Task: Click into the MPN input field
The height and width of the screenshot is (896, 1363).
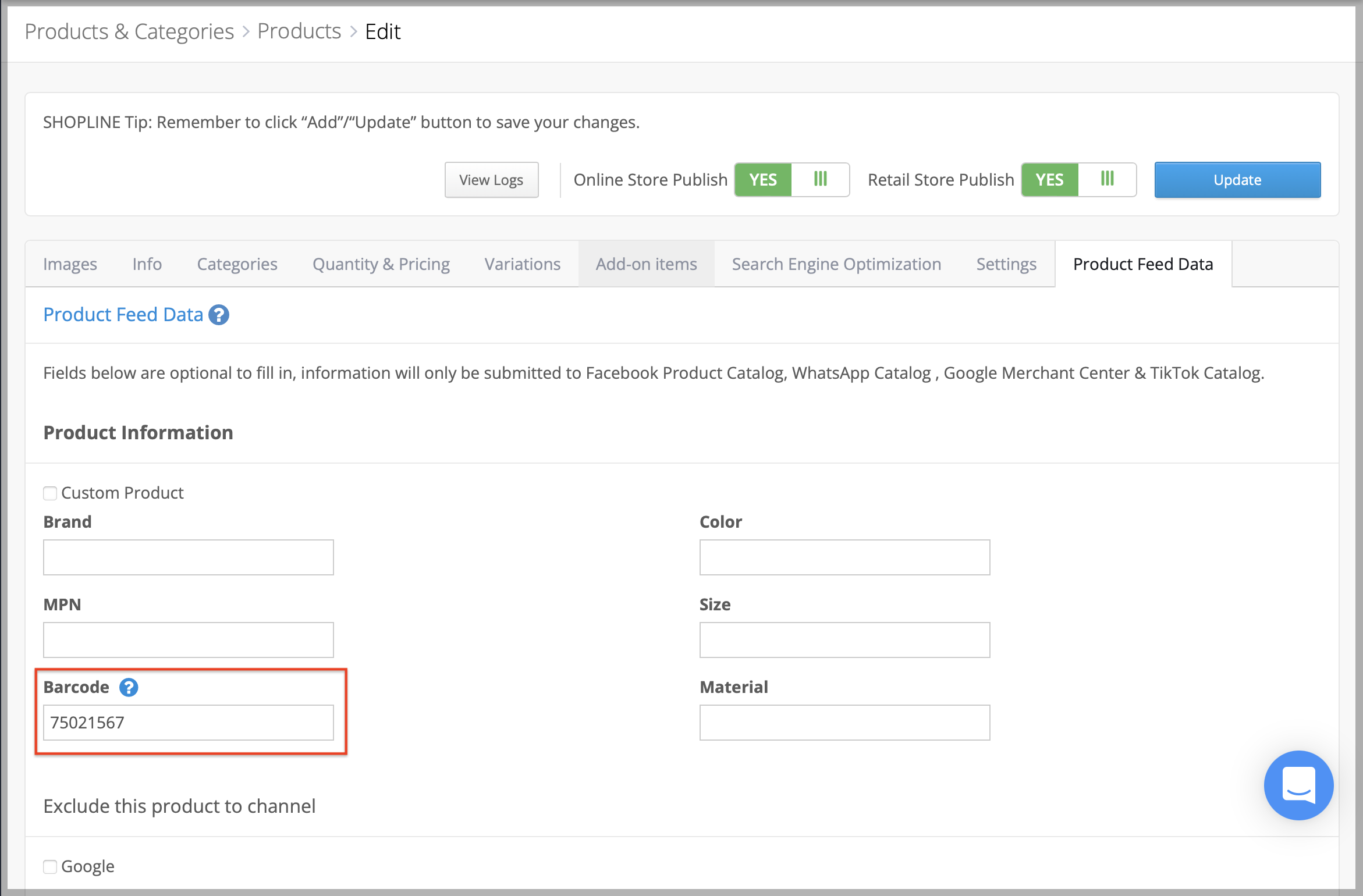Action: (x=189, y=640)
